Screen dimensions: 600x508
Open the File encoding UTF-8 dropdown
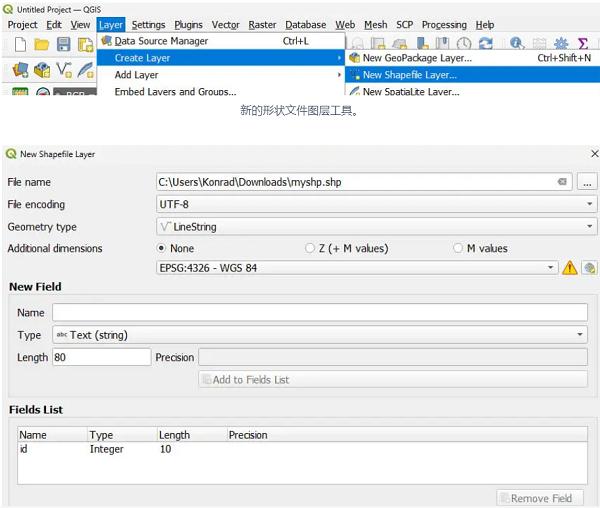[x=377, y=204]
